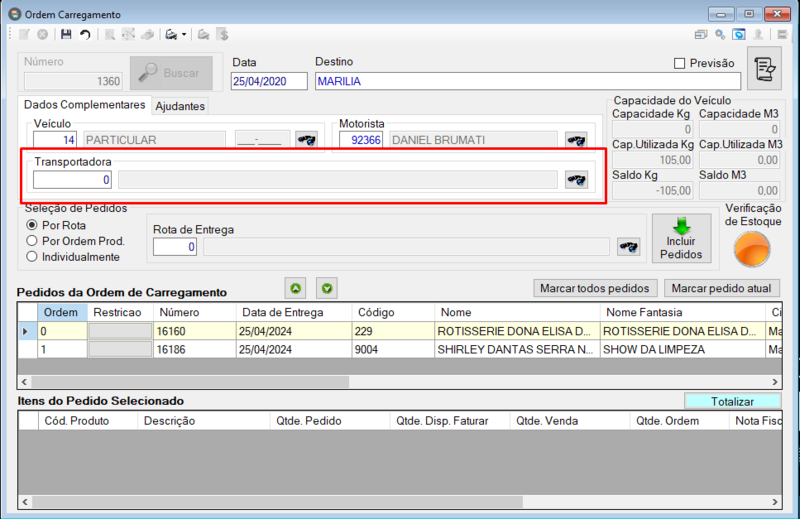Open the Motorista lookup binoculars icon
800x519 pixels.
pyautogui.click(x=577, y=140)
